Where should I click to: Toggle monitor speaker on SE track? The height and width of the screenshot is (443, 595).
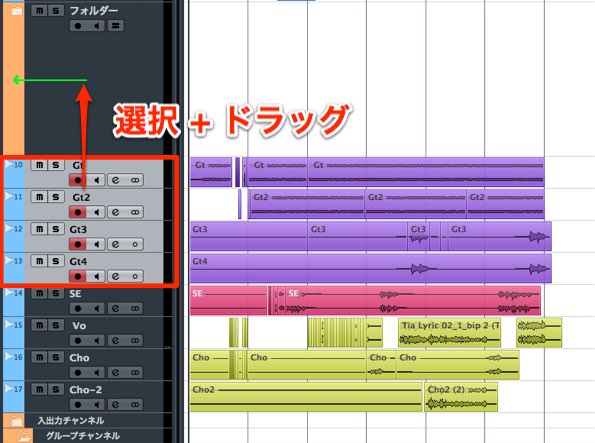[96, 308]
